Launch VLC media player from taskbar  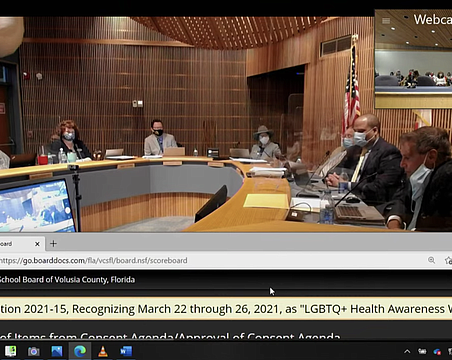(103, 351)
